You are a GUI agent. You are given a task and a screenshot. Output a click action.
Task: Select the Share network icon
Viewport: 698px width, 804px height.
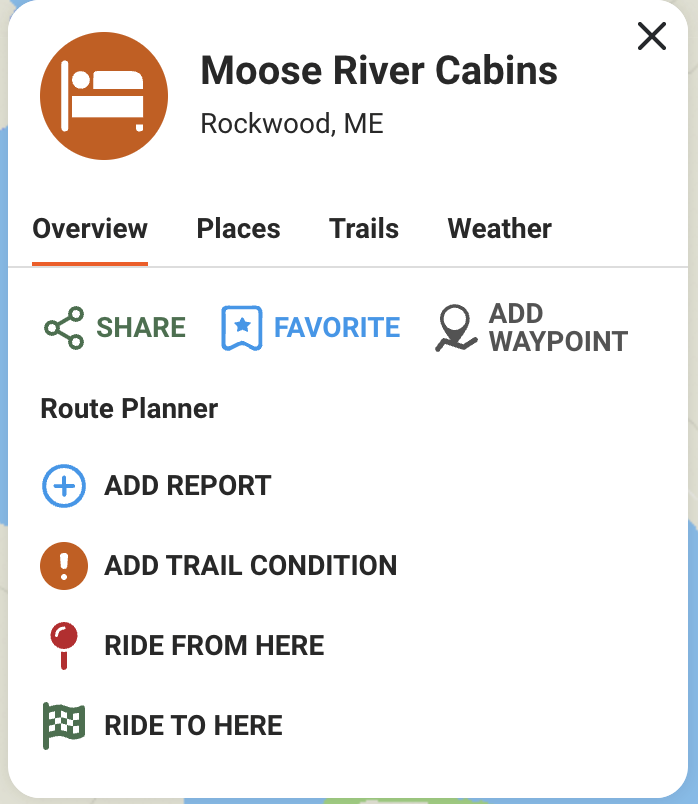(x=61, y=327)
